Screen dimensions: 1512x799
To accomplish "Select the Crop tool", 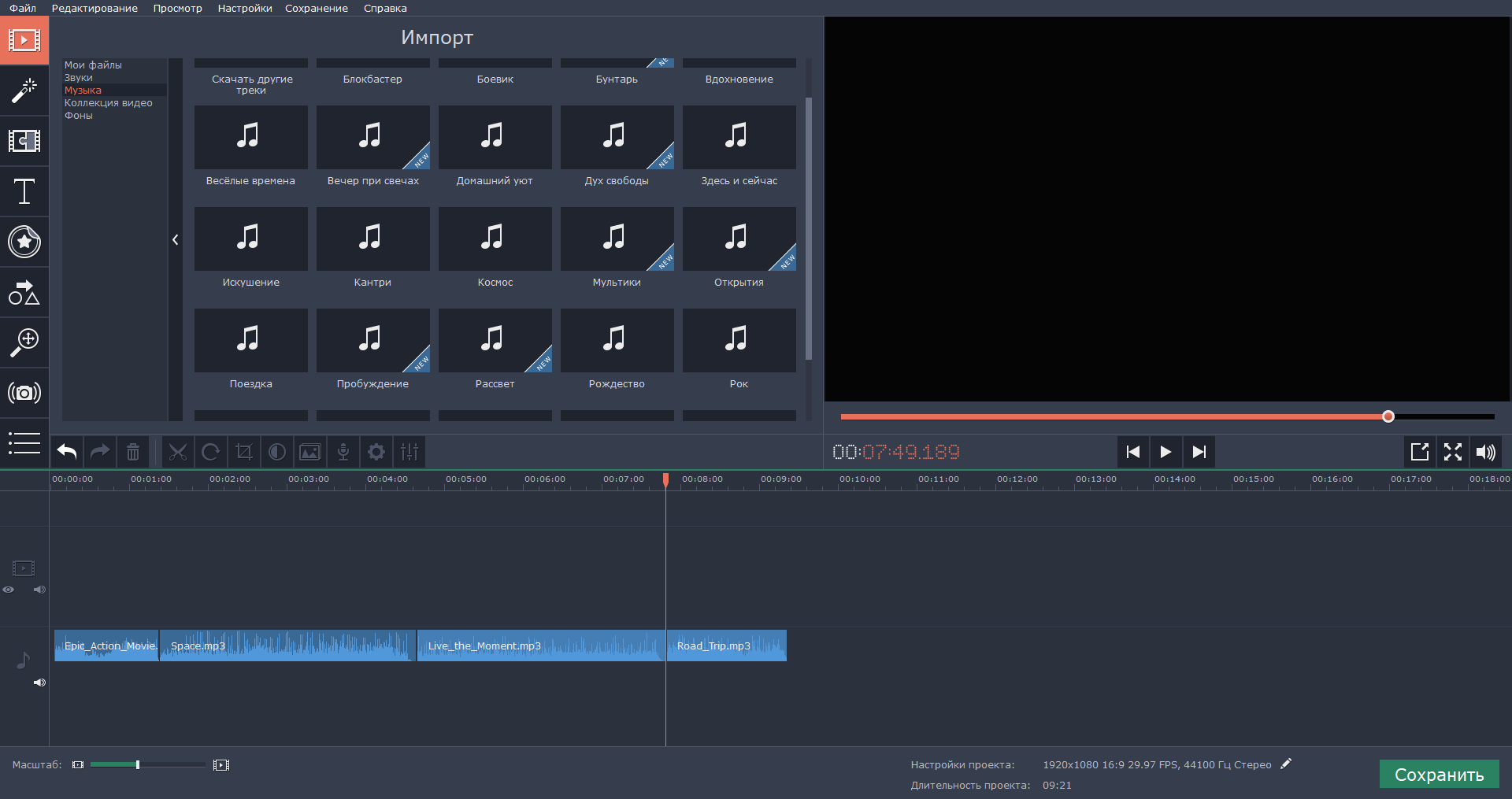I will click(244, 452).
